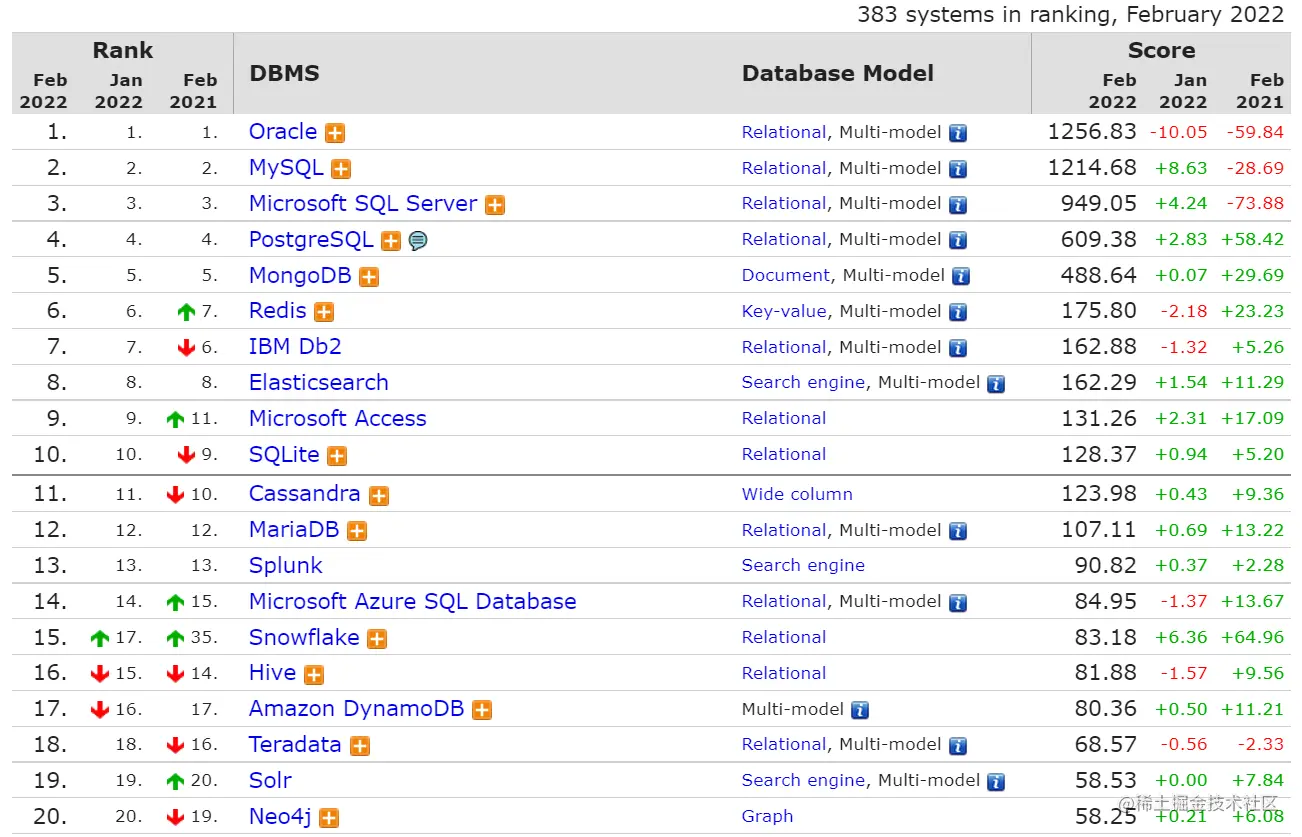Expand the plus icon next to MariaDB

pyautogui.click(x=357, y=531)
